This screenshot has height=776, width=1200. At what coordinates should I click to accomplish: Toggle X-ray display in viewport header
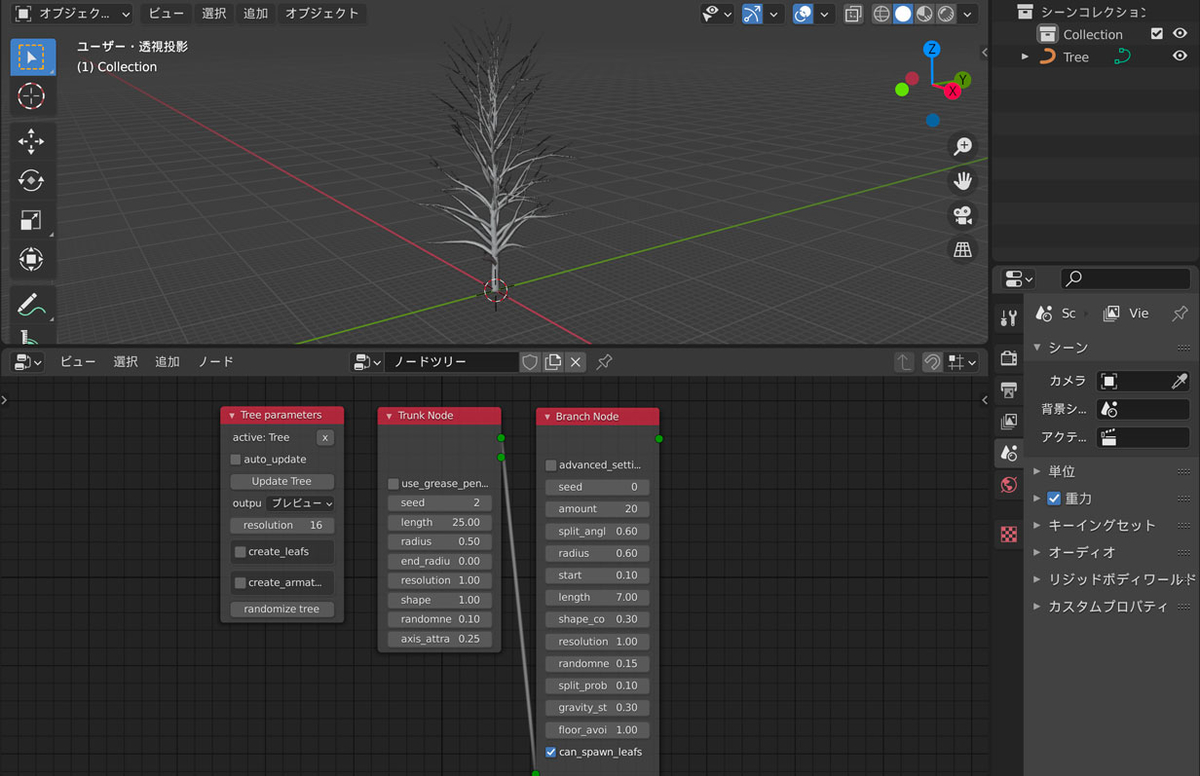853,14
